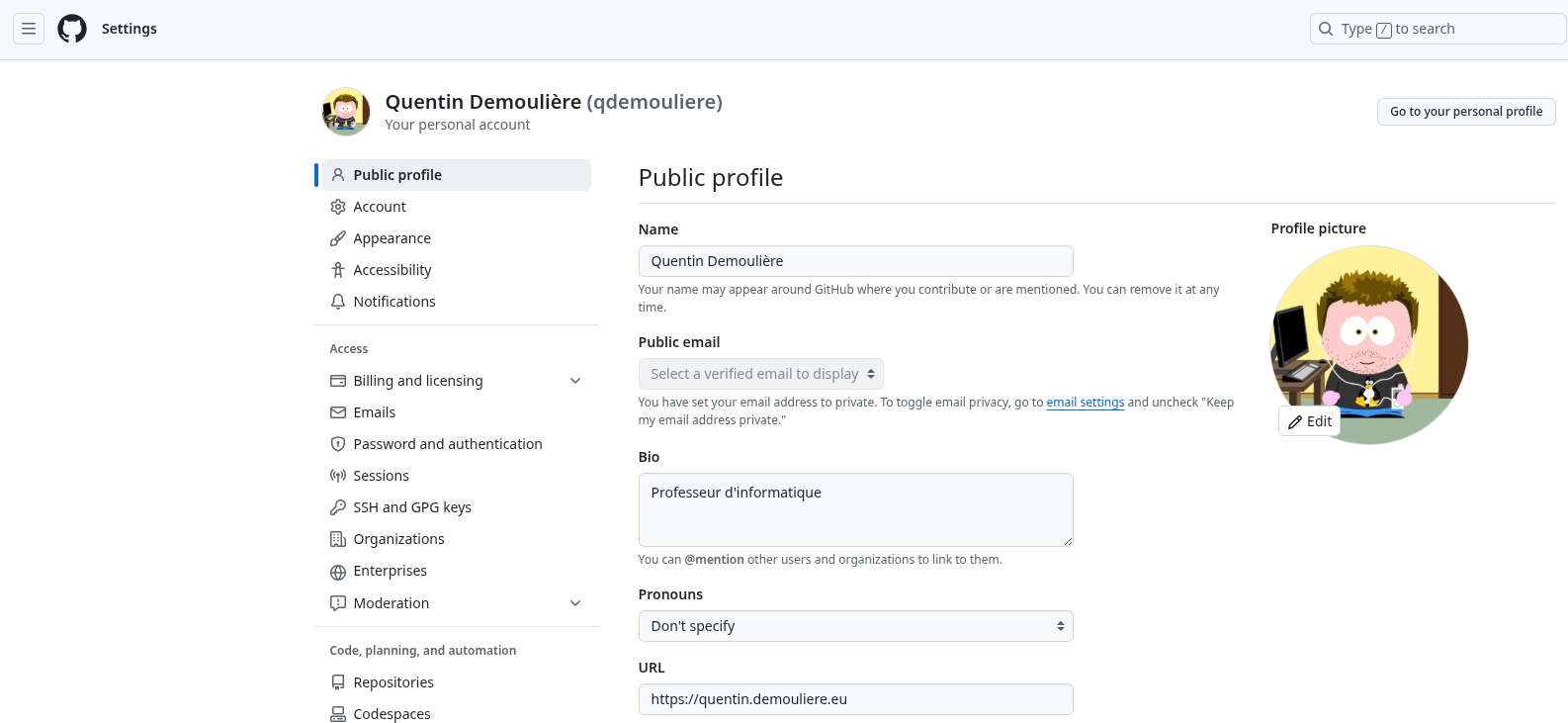Screen dimensions: 1568x723
Task: Select Organizations in the sidebar
Action: point(398,539)
